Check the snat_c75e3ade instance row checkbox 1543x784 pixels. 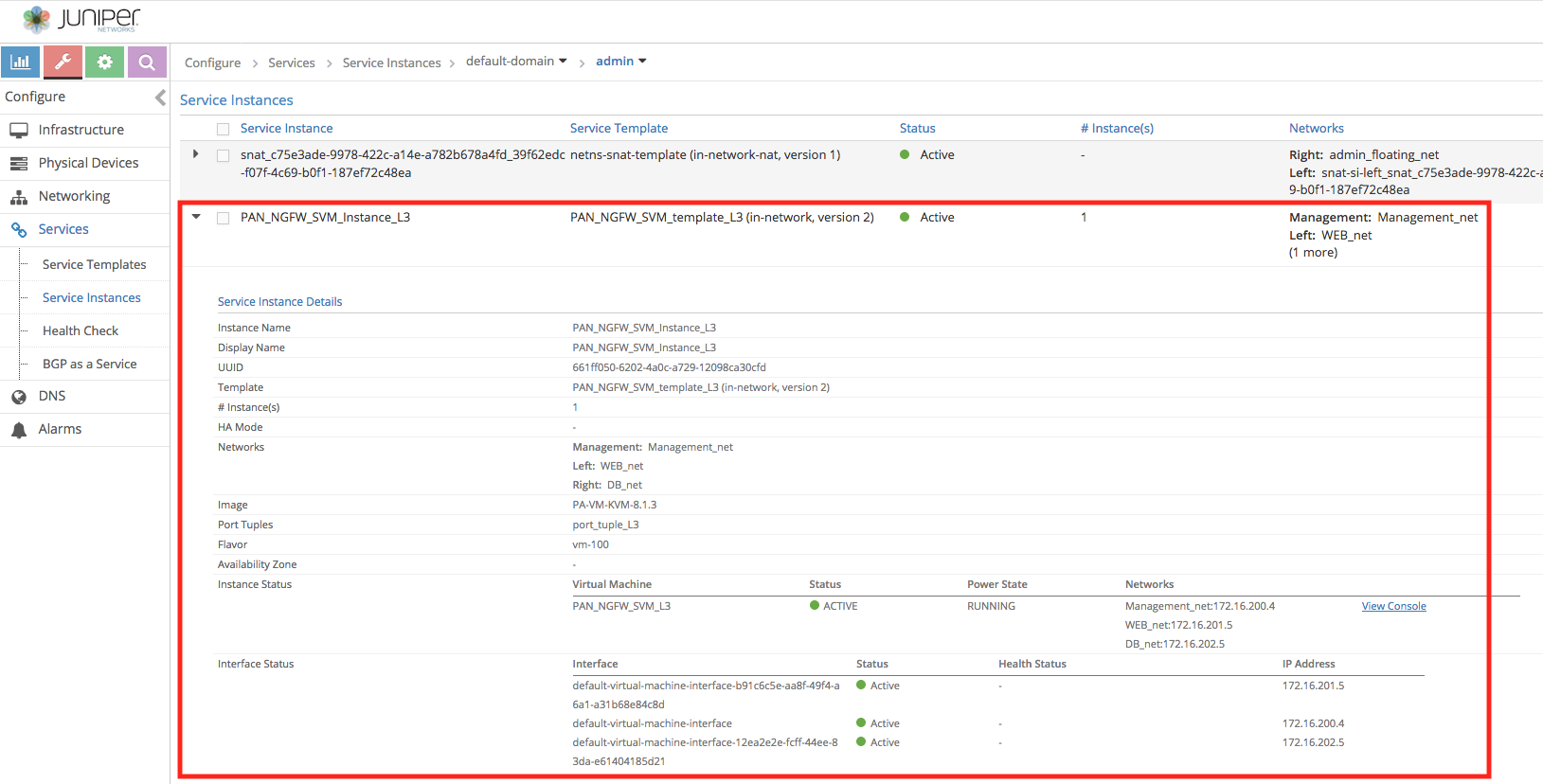[x=223, y=155]
